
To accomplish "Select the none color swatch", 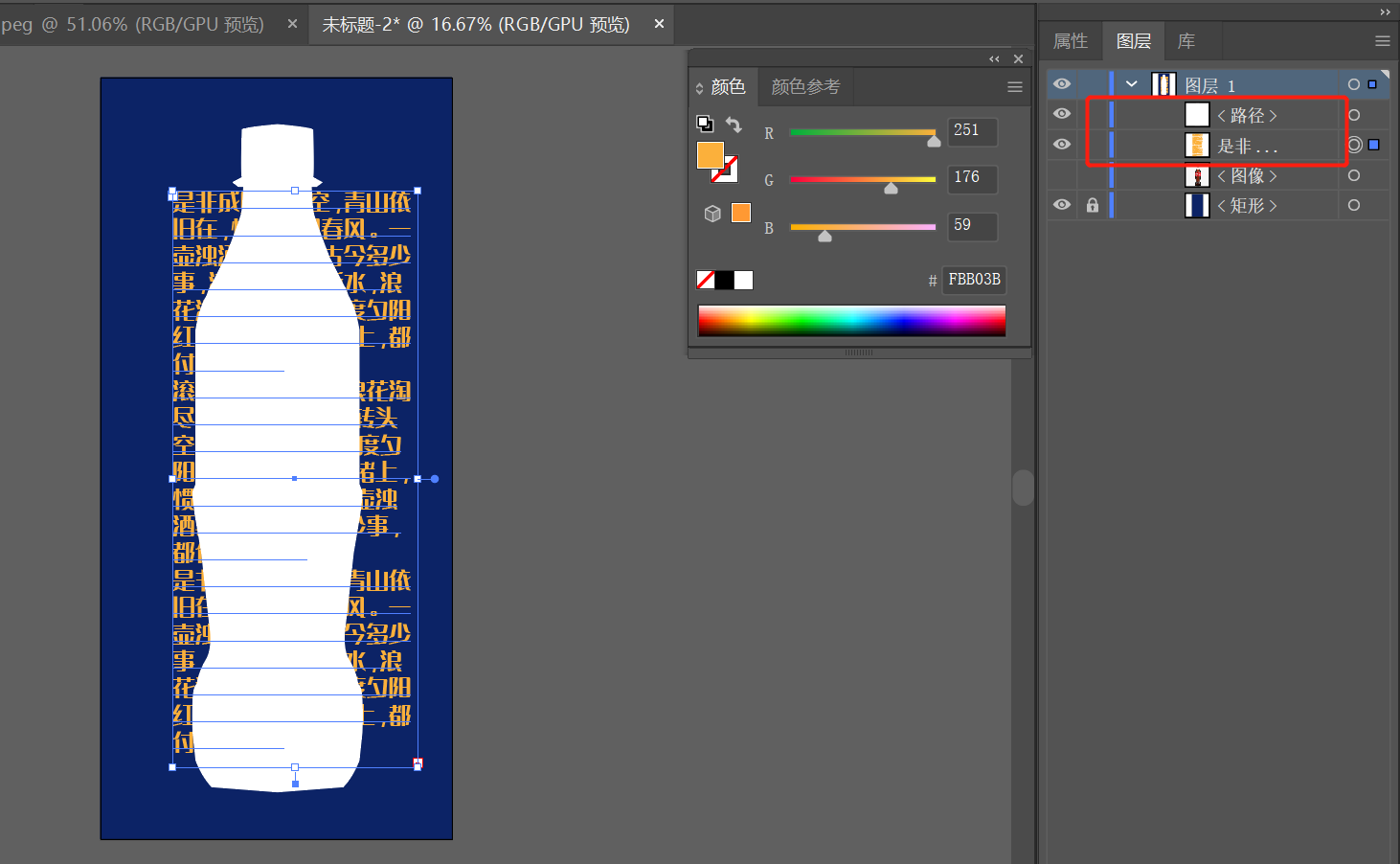I will tap(706, 280).
